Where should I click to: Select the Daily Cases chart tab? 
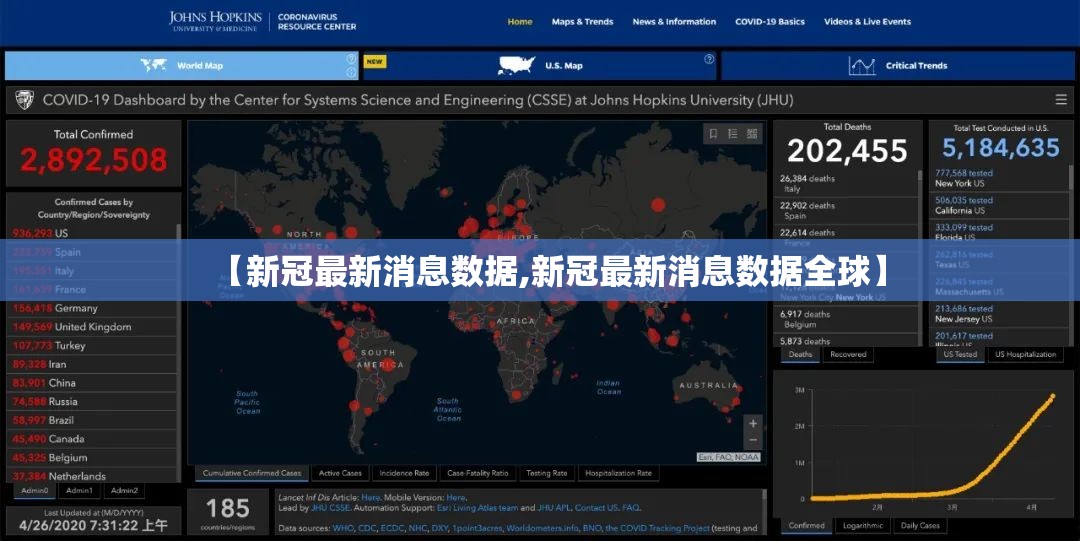click(920, 525)
